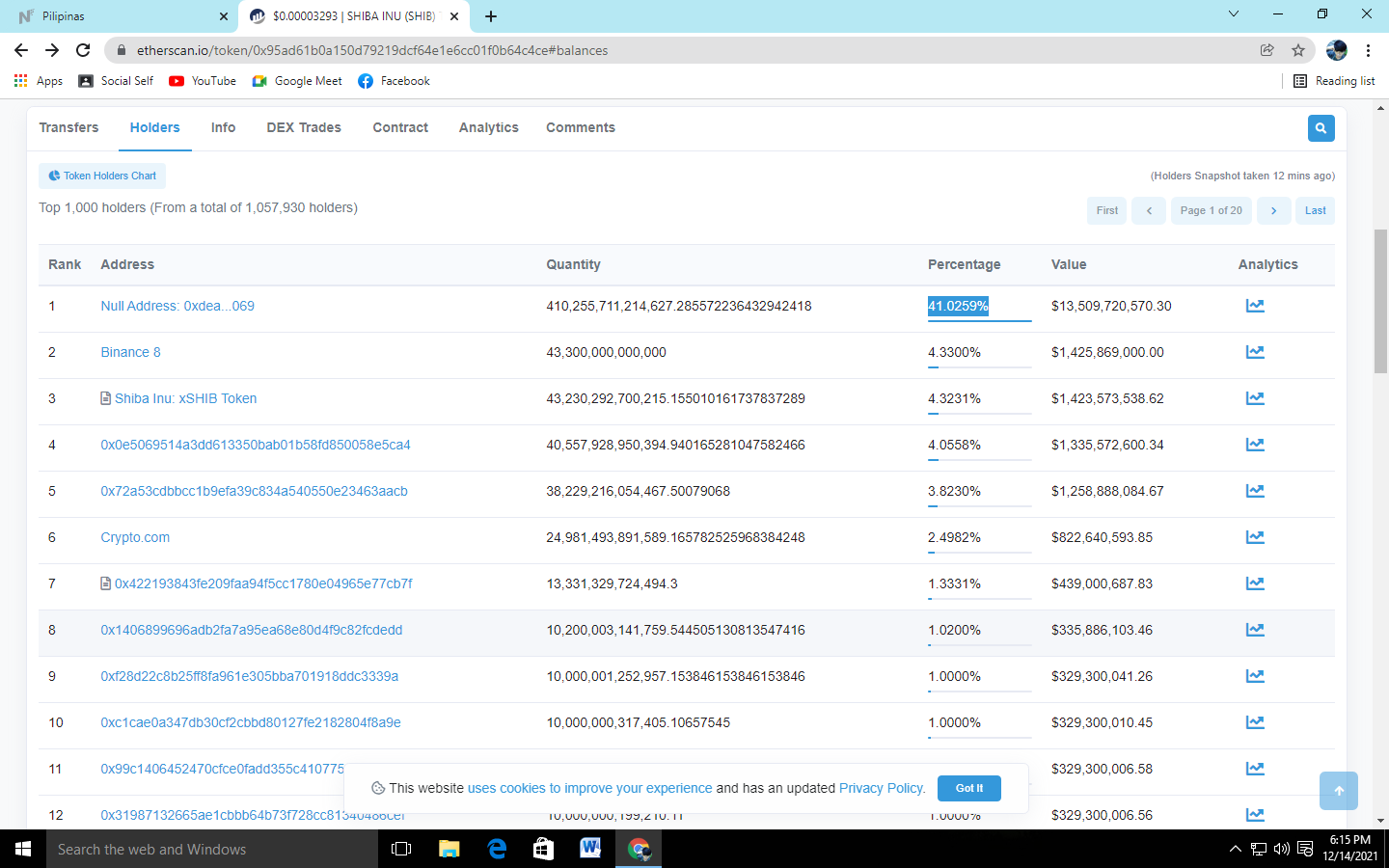Open analytics chart for rank 9 holder
The image size is (1389, 868).
[1255, 676]
